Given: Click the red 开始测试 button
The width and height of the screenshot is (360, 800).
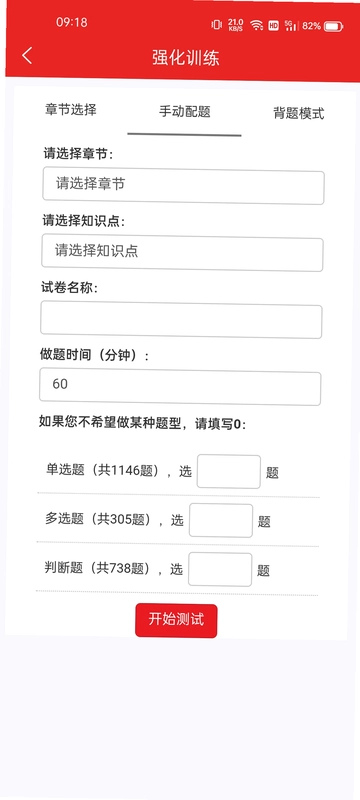Looking at the screenshot, I should coord(176,620).
